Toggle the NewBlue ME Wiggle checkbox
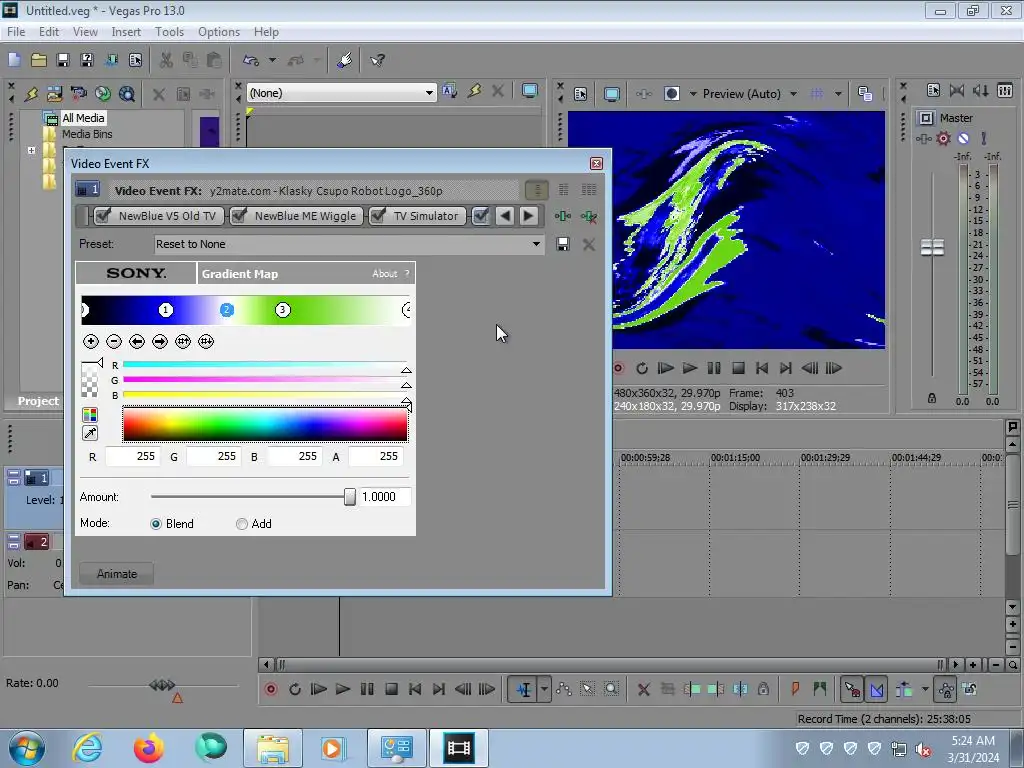 [x=239, y=216]
